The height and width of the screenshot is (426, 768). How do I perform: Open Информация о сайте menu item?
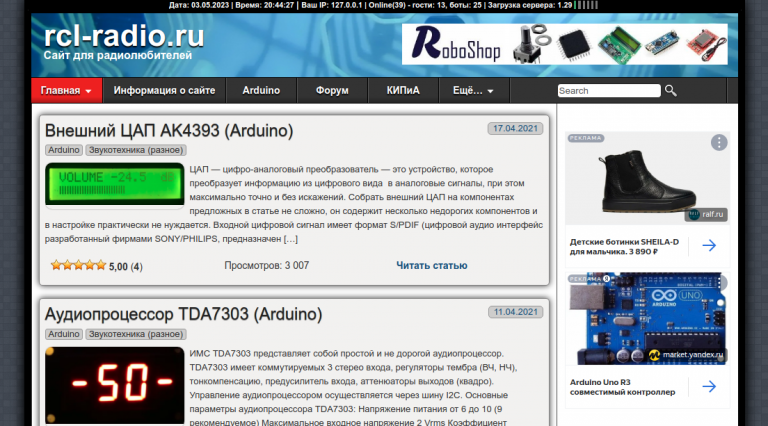(164, 91)
